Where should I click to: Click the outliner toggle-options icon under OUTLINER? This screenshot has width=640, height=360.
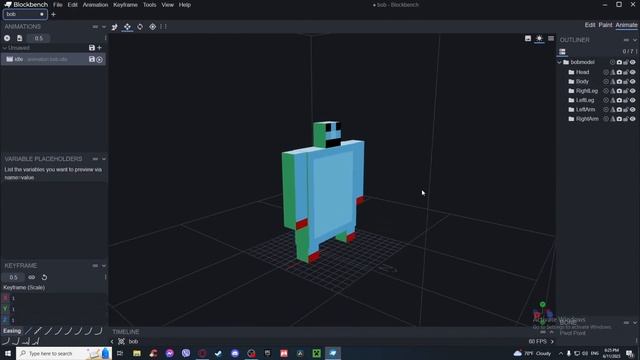[x=562, y=52]
